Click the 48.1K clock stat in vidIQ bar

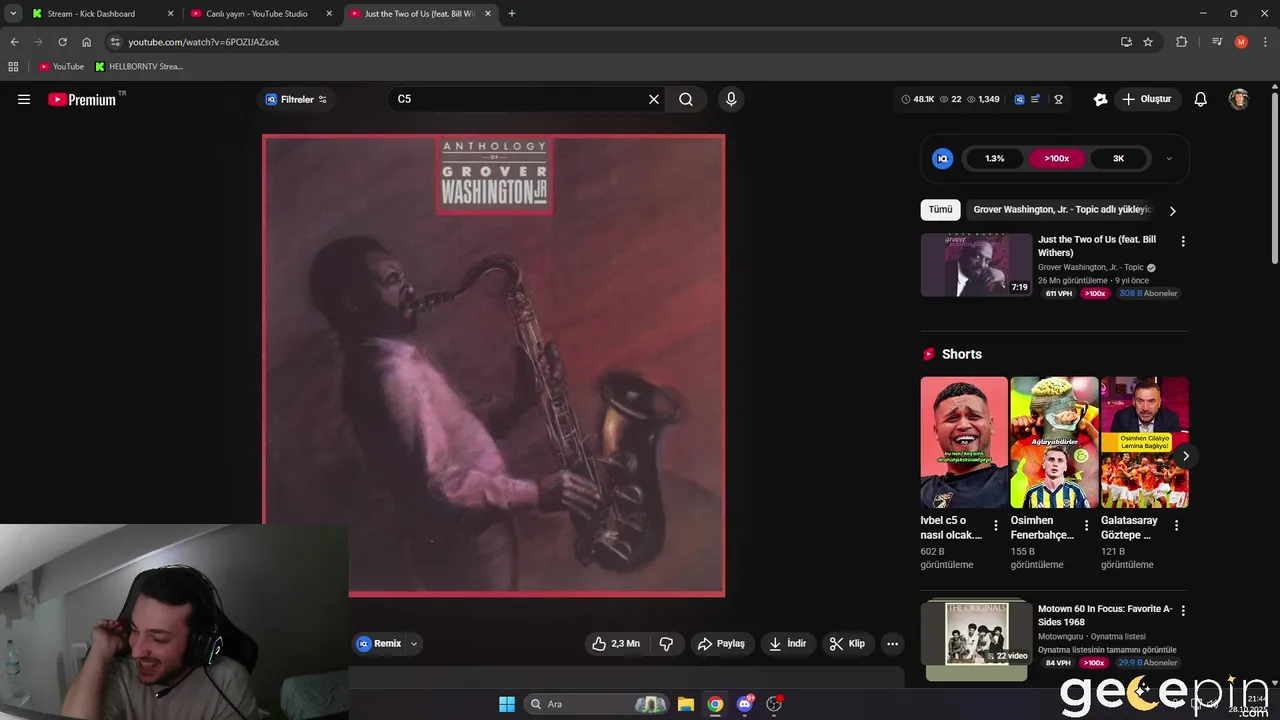pyautogui.click(x=917, y=99)
